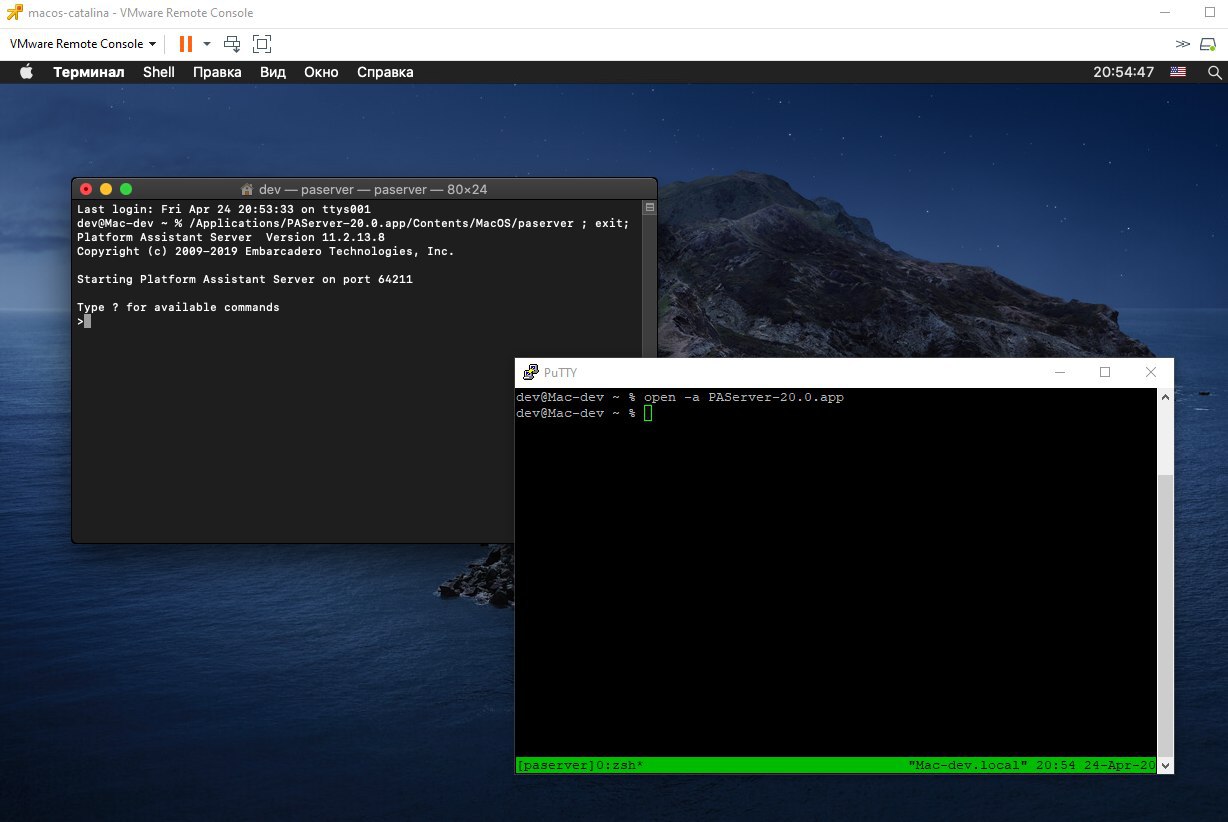Click the tmux 'Mac-dev.local' status text
The width and height of the screenshot is (1228, 822).
[x=968, y=765]
